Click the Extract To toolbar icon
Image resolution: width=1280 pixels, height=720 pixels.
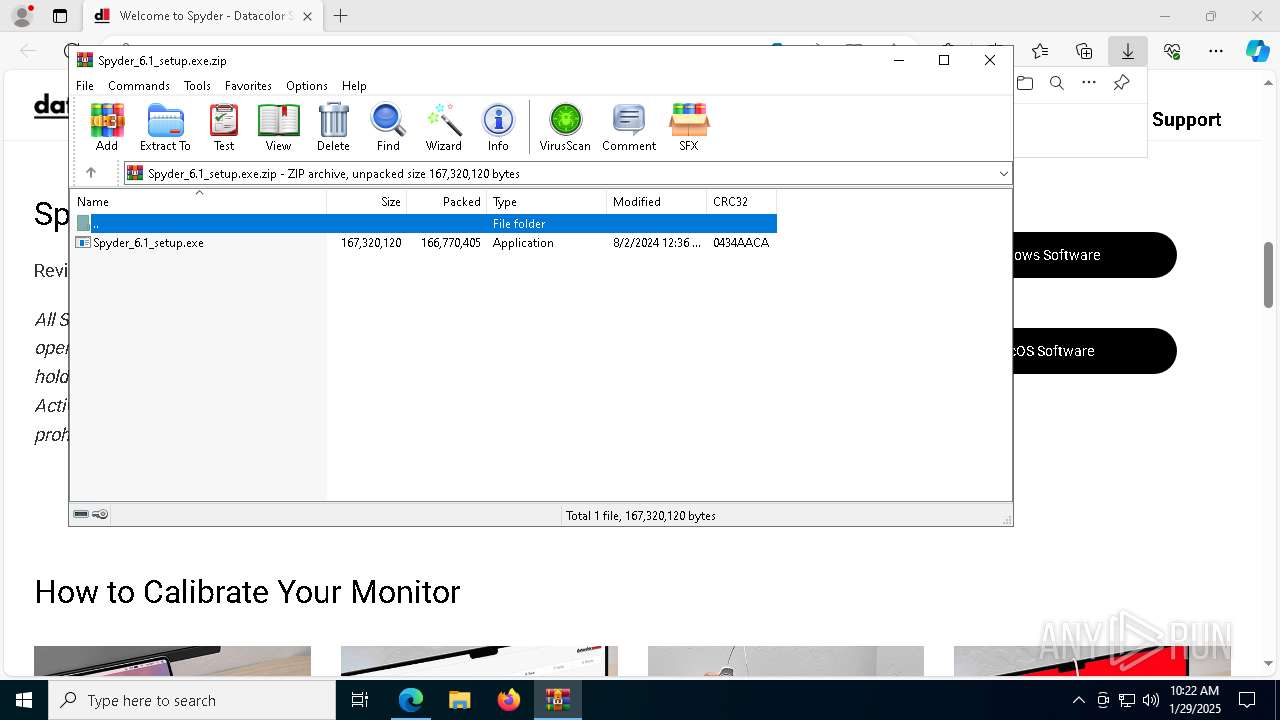[165, 127]
